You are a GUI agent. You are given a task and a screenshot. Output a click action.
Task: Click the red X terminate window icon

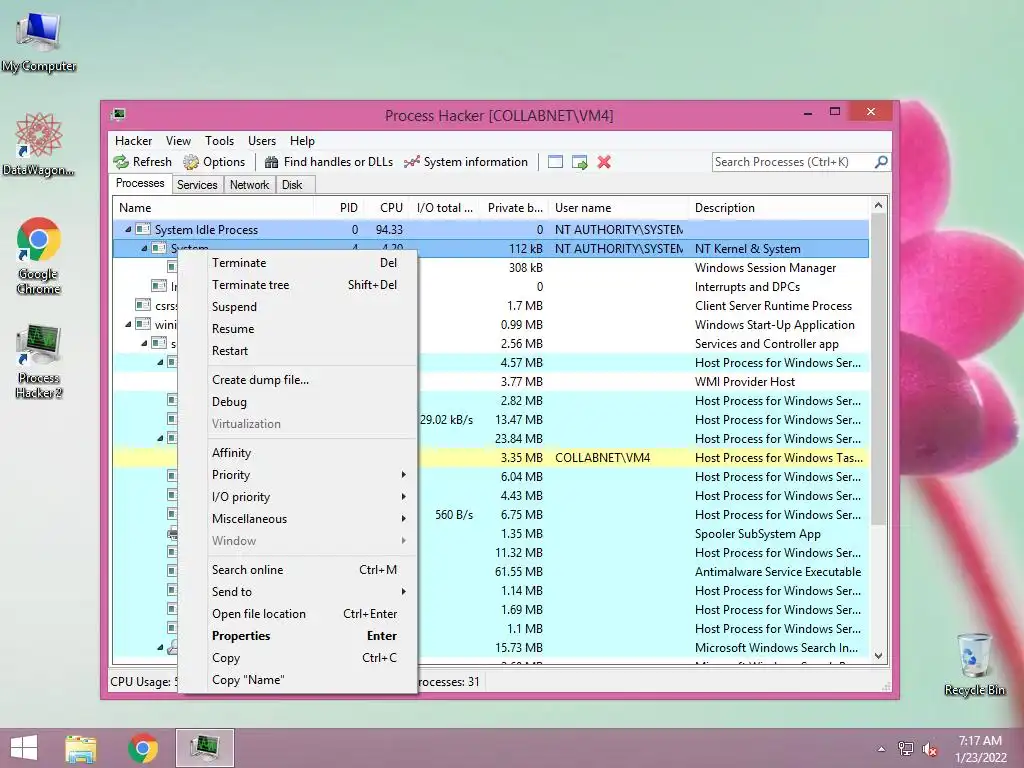coord(604,162)
